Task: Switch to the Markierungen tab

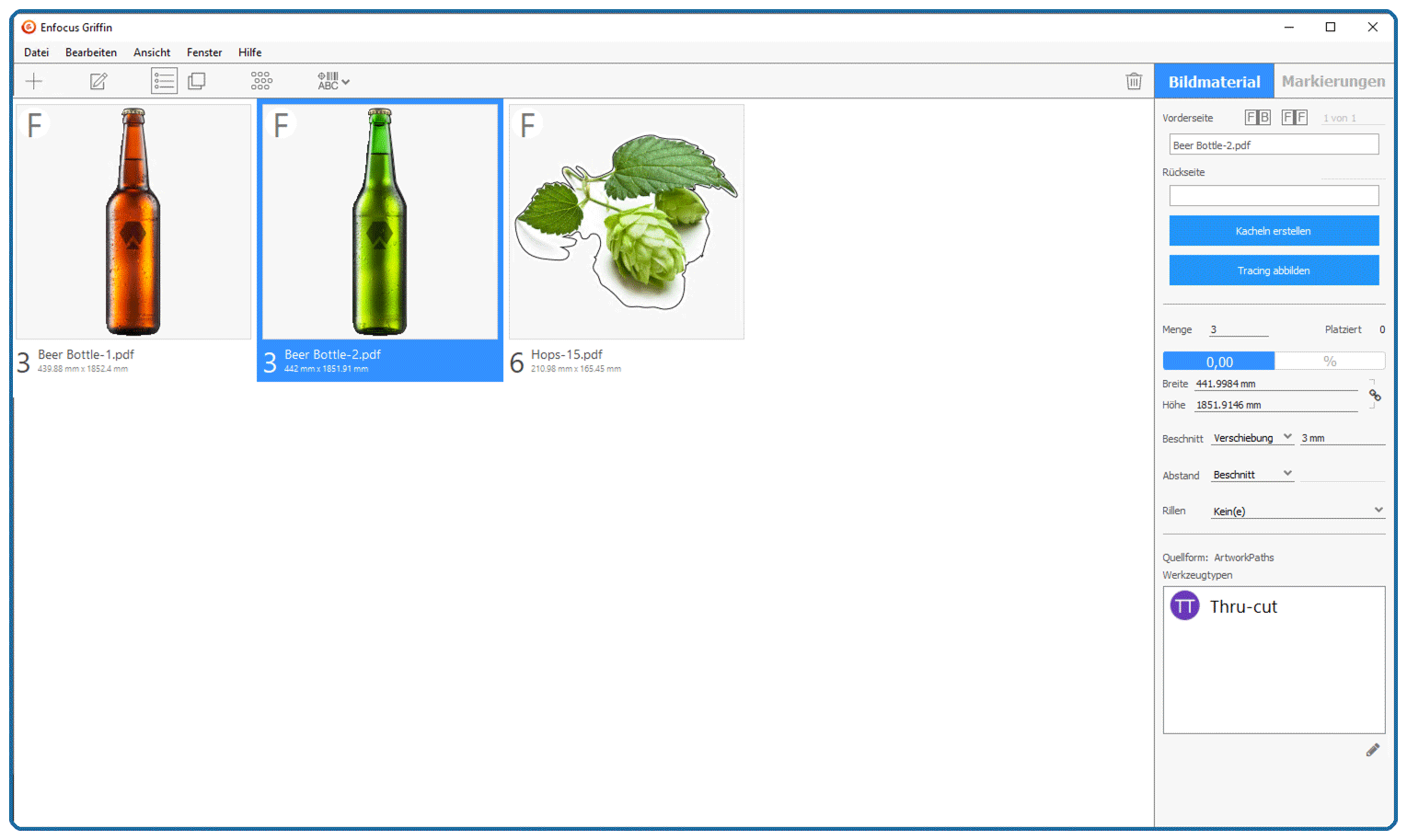Action: pos(1333,81)
